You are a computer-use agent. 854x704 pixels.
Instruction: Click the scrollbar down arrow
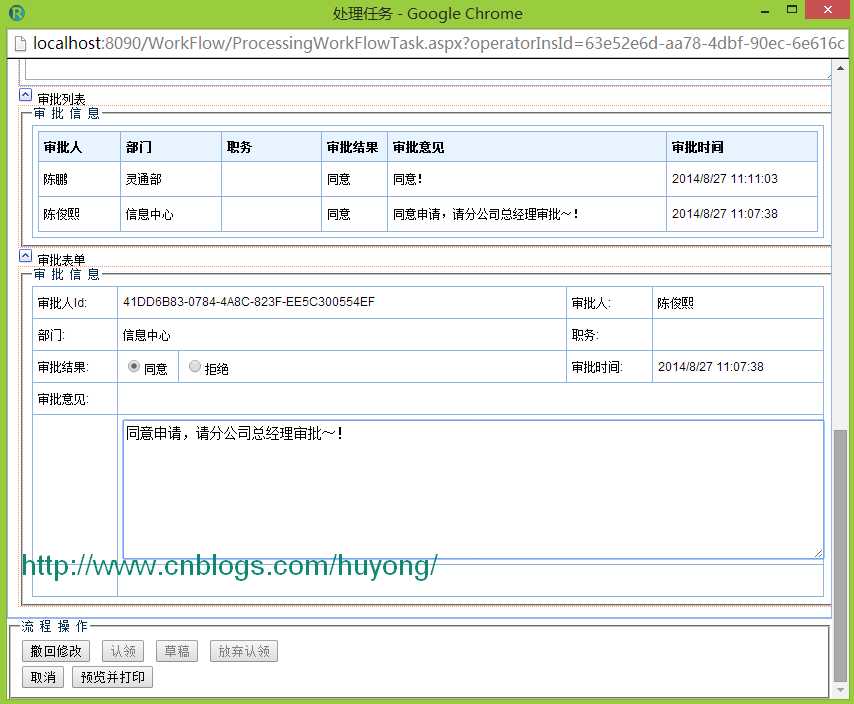(840, 690)
